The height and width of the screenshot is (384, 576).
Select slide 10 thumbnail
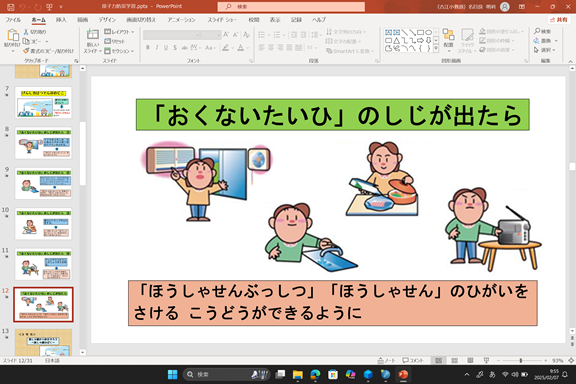[43, 224]
